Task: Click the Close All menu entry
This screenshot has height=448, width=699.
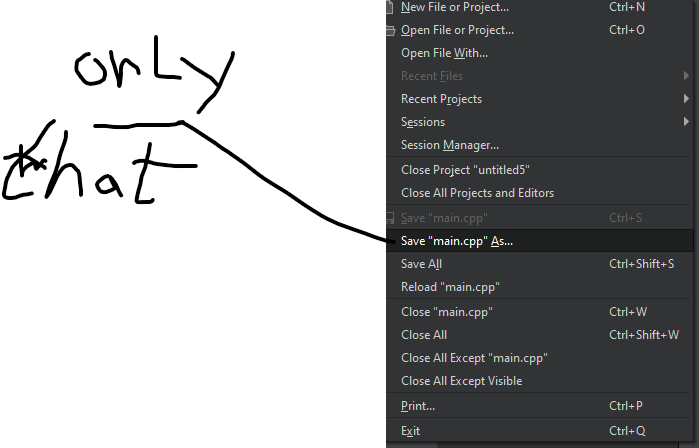Action: [424, 335]
